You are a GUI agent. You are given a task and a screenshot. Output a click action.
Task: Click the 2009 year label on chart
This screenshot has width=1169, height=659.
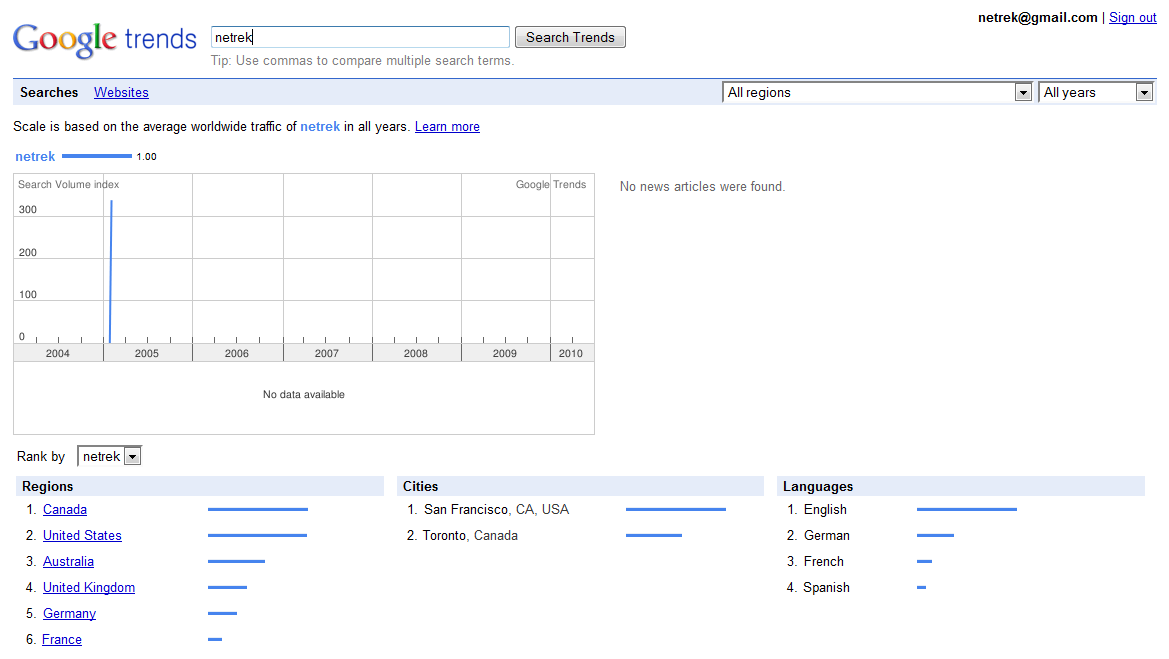point(505,353)
